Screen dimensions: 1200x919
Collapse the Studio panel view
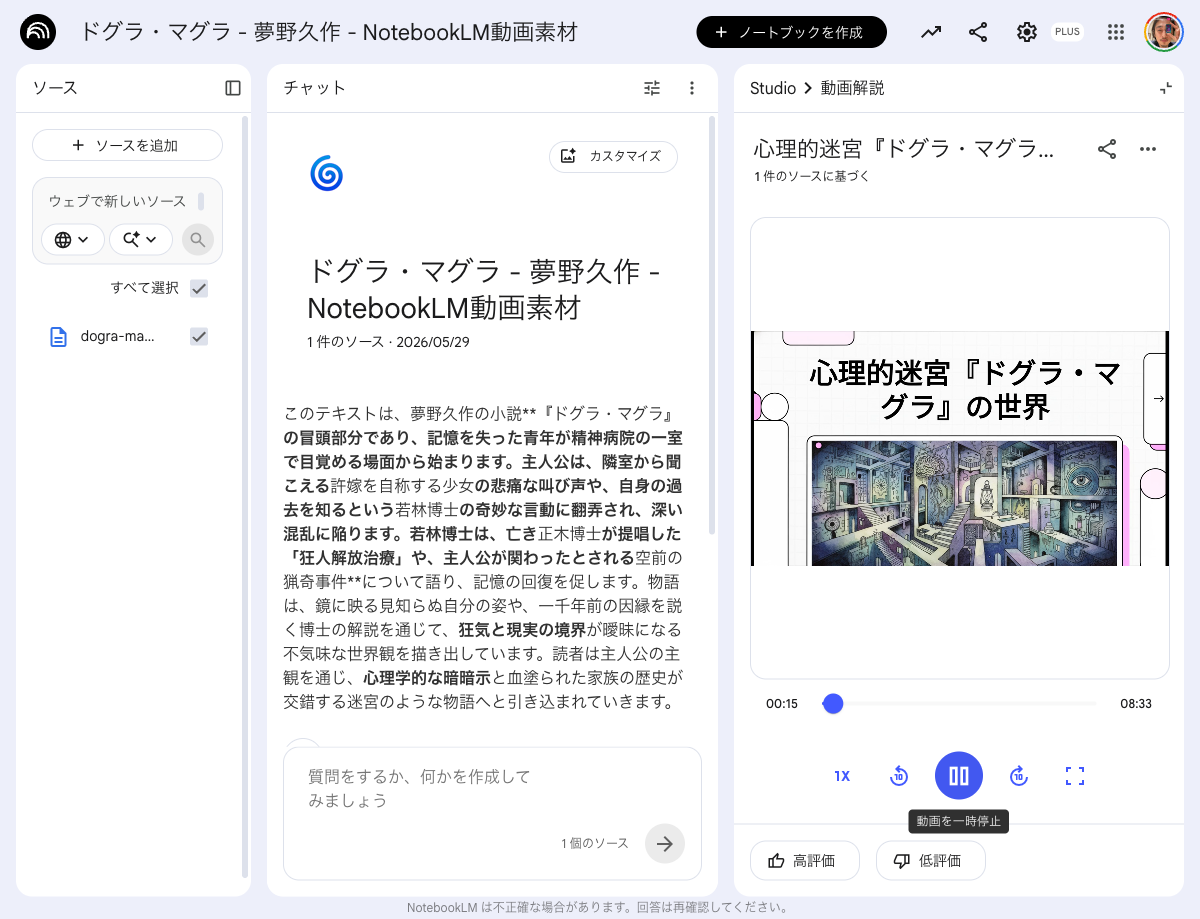coord(1165,88)
